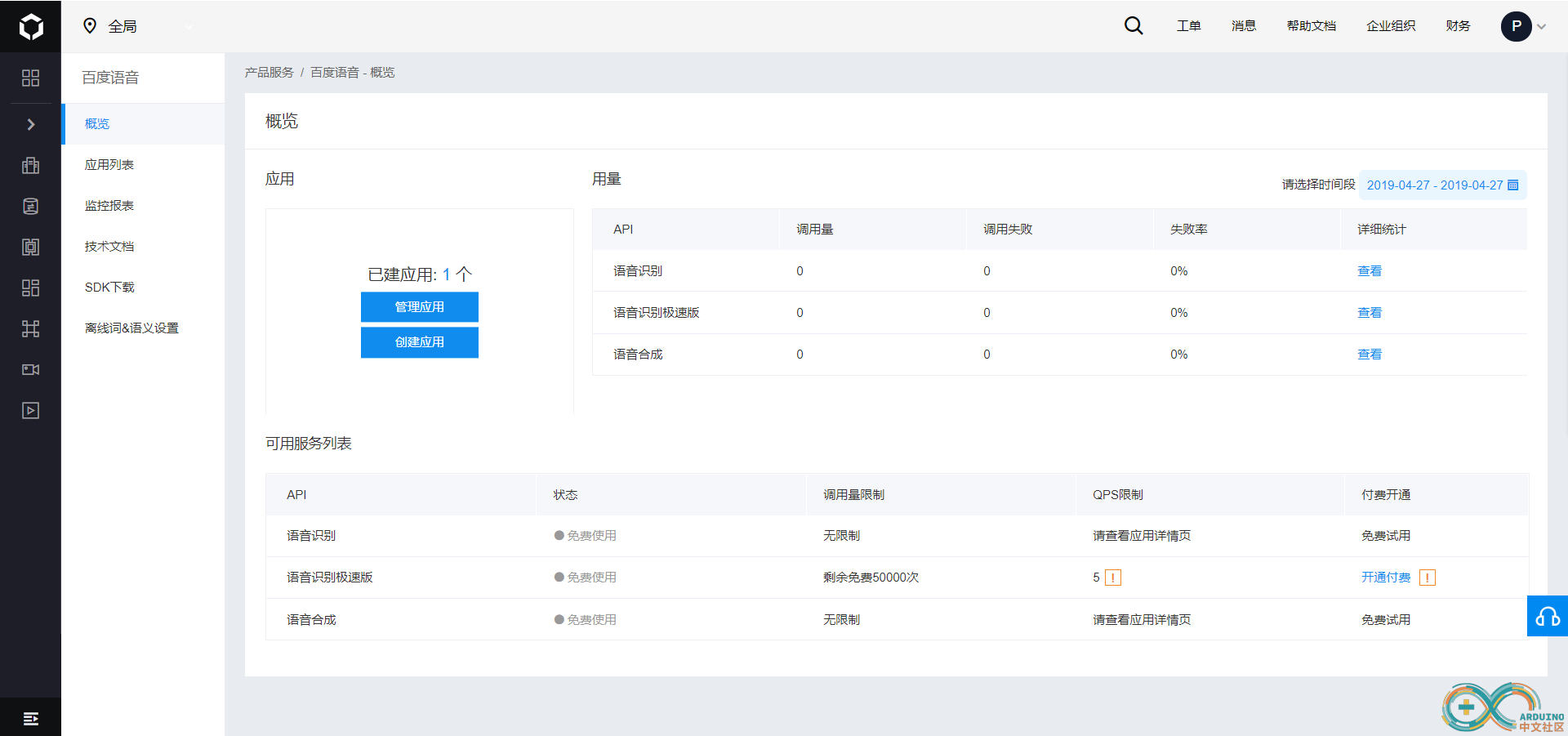Click the 失败率 column header
Viewport: 1568px width, 736px height.
[1188, 229]
